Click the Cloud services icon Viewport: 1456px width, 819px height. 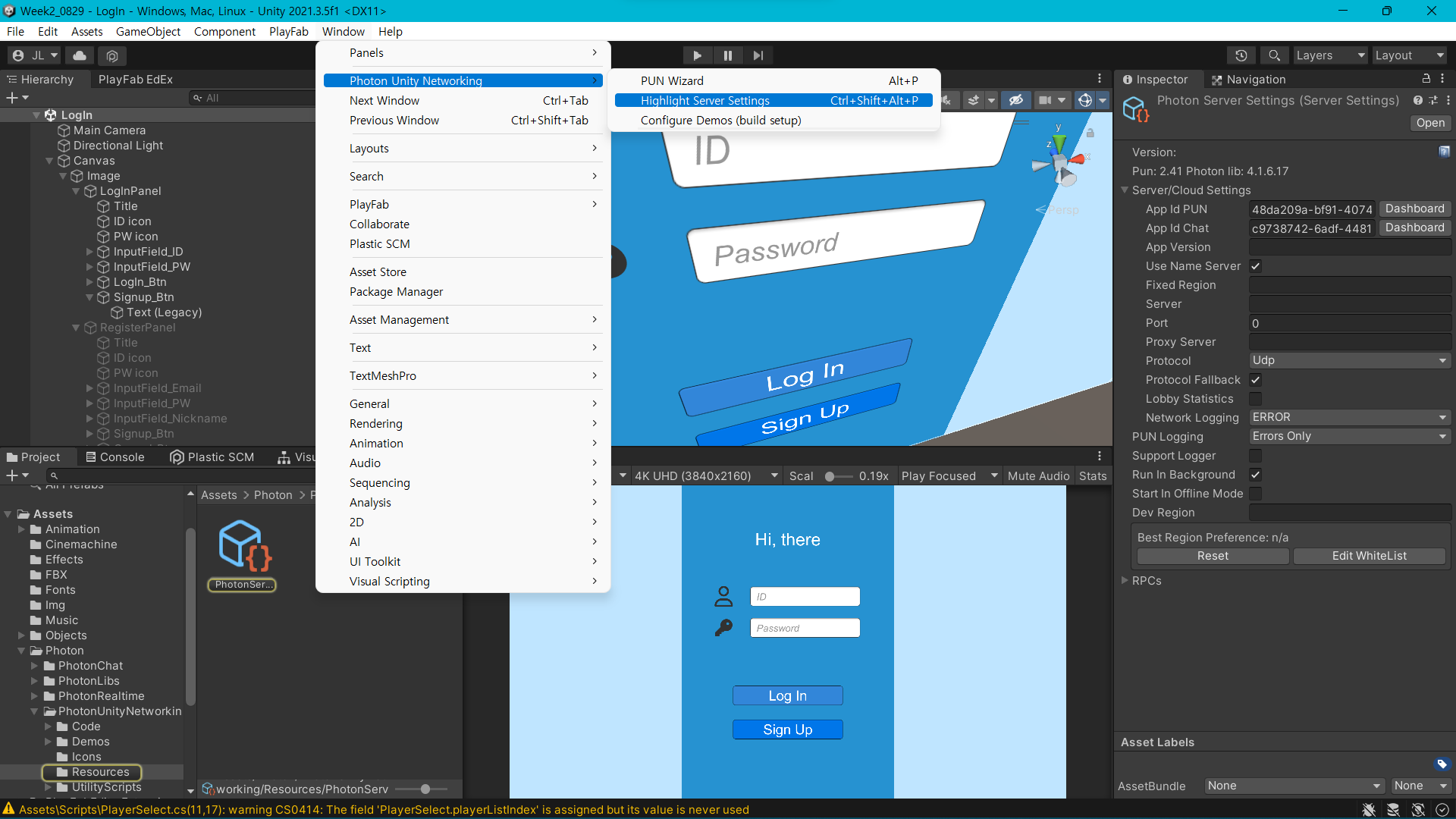click(80, 55)
